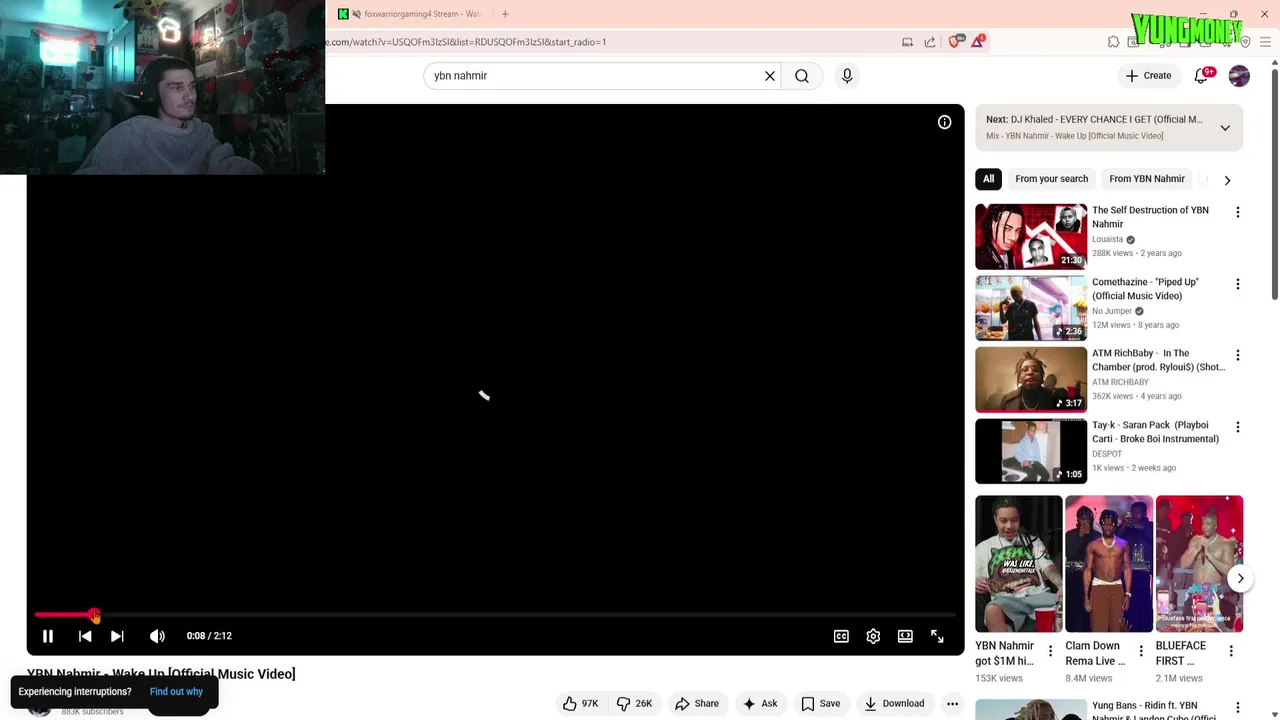Screen dimensions: 1280x720
Task: Open the browser extensions puzzle icon
Action: (x=1113, y=42)
